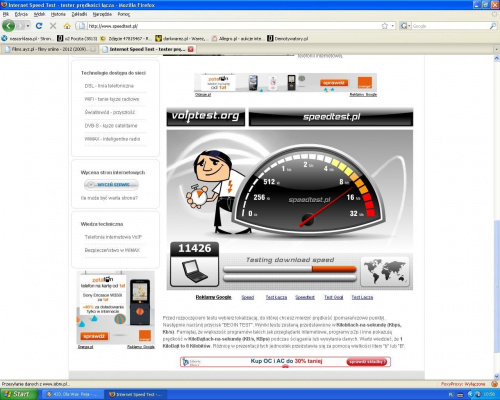Open the Historia menu
The width and height of the screenshot is (500, 400).
point(58,14)
